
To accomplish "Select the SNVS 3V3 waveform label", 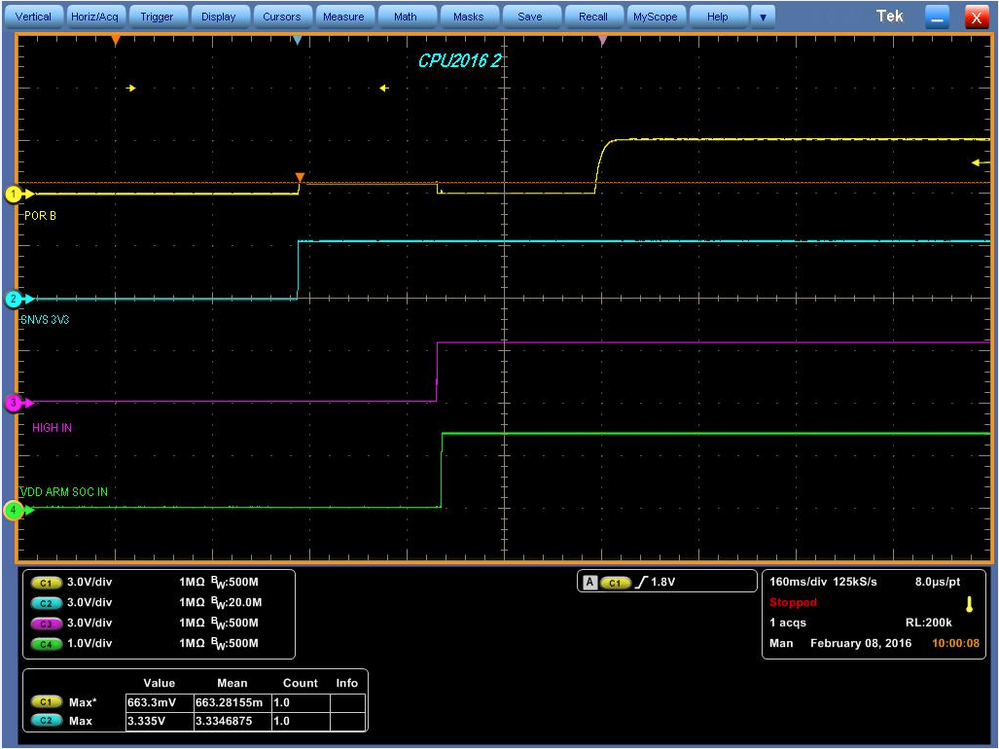I will tap(45, 320).
